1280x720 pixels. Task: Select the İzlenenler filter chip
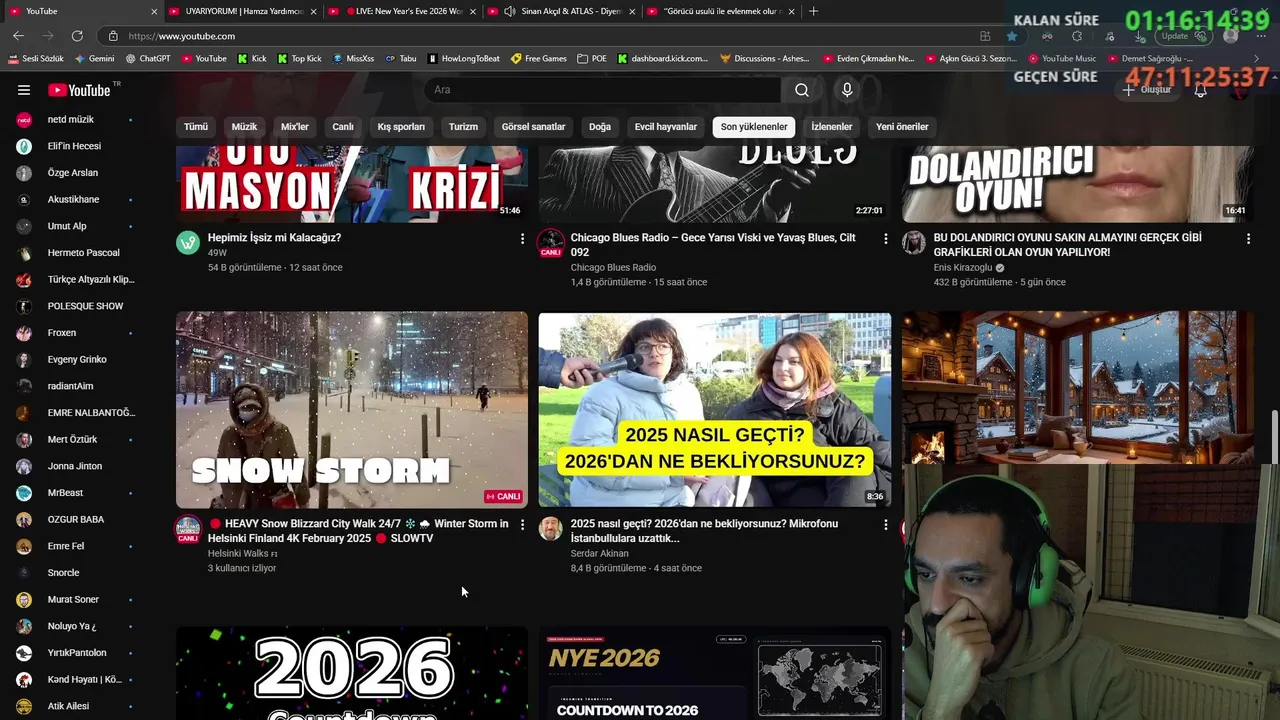pos(832,127)
